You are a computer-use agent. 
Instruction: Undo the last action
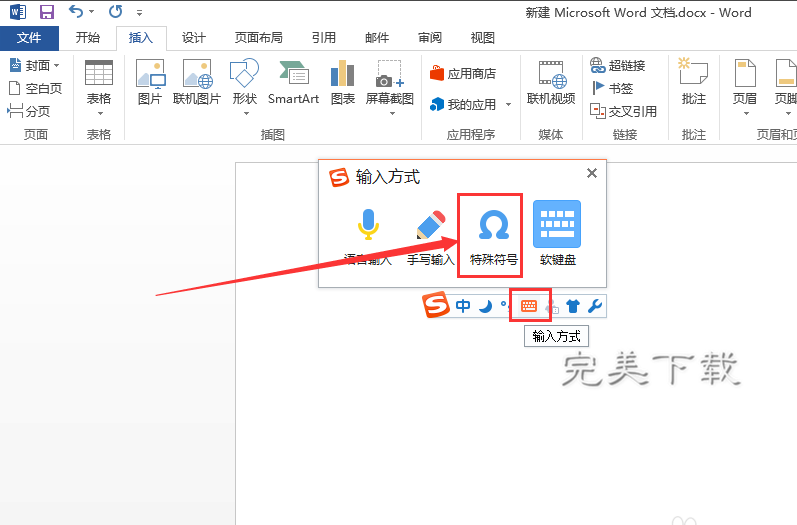tap(76, 11)
